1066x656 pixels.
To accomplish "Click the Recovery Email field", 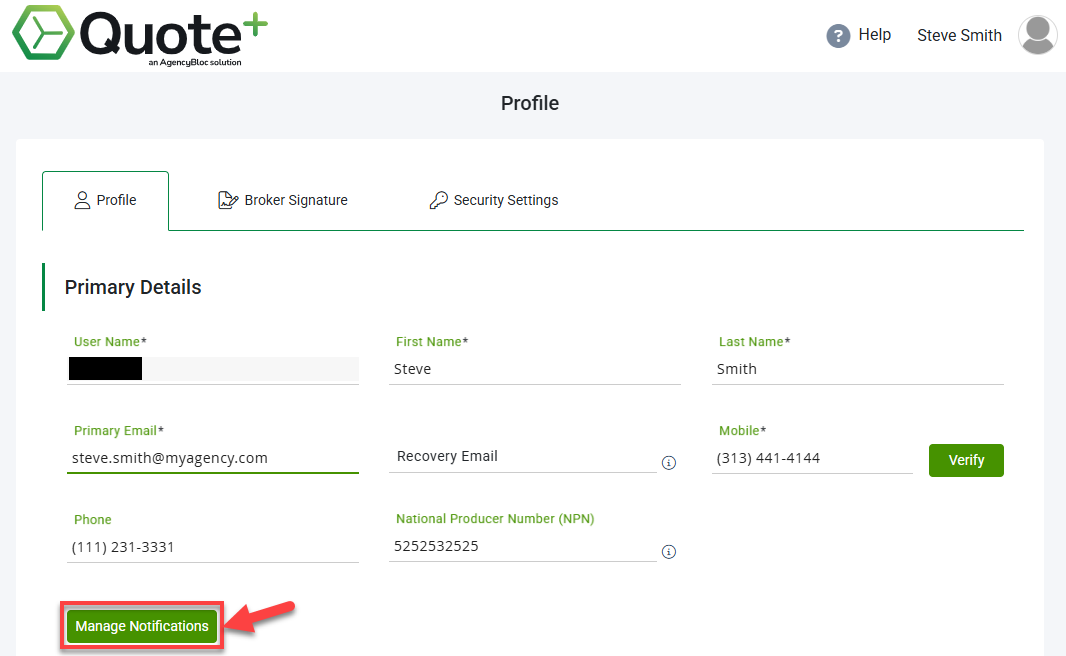I will click(x=522, y=457).
